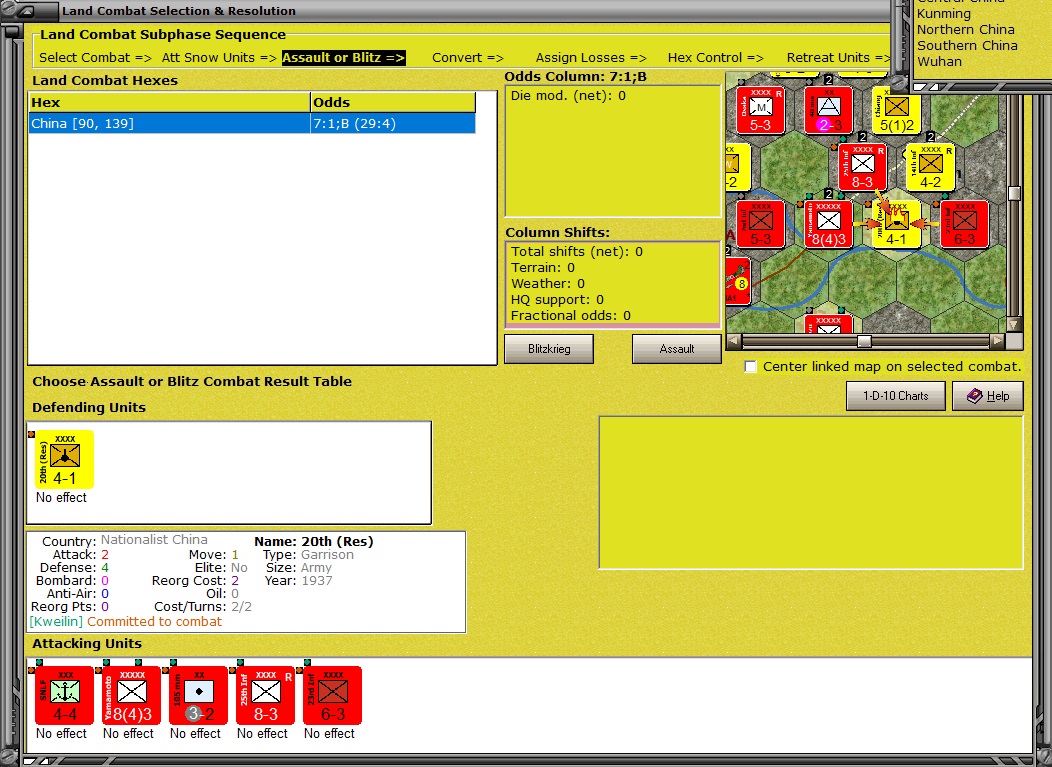Click the Cost/Turns: 2/2 value
This screenshot has height=767, width=1052.
(241, 607)
